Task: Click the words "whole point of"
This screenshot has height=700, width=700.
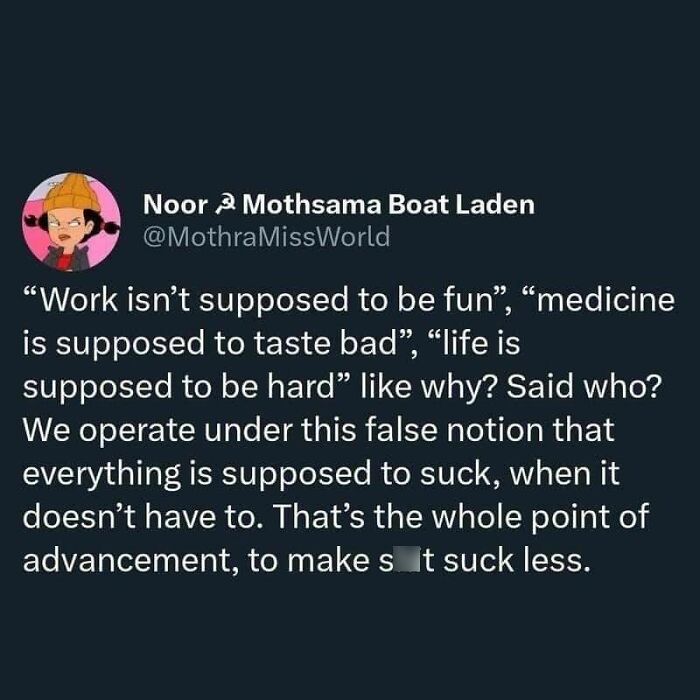Action: [540, 518]
